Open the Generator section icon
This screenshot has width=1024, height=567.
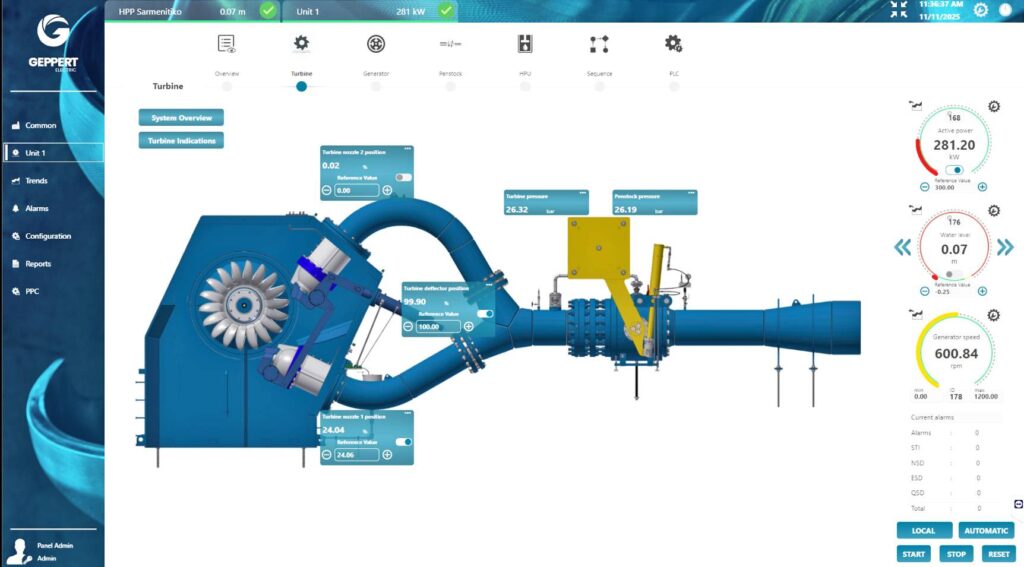[376, 44]
